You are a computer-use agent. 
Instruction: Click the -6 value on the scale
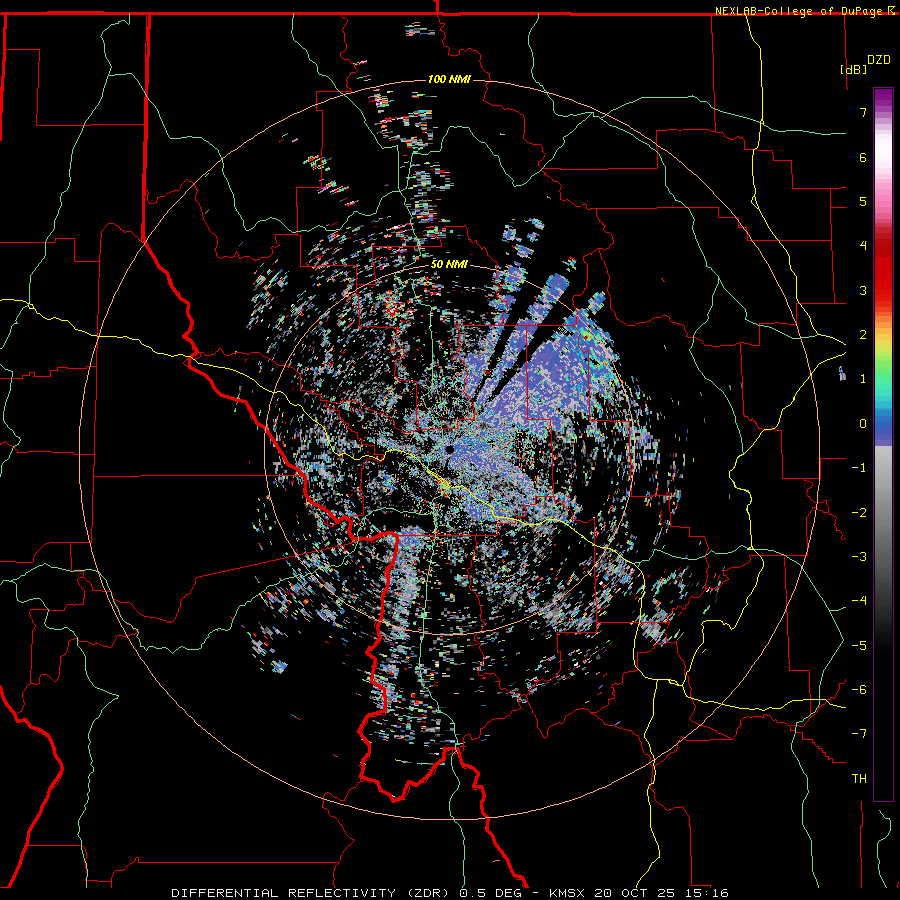tap(859, 690)
